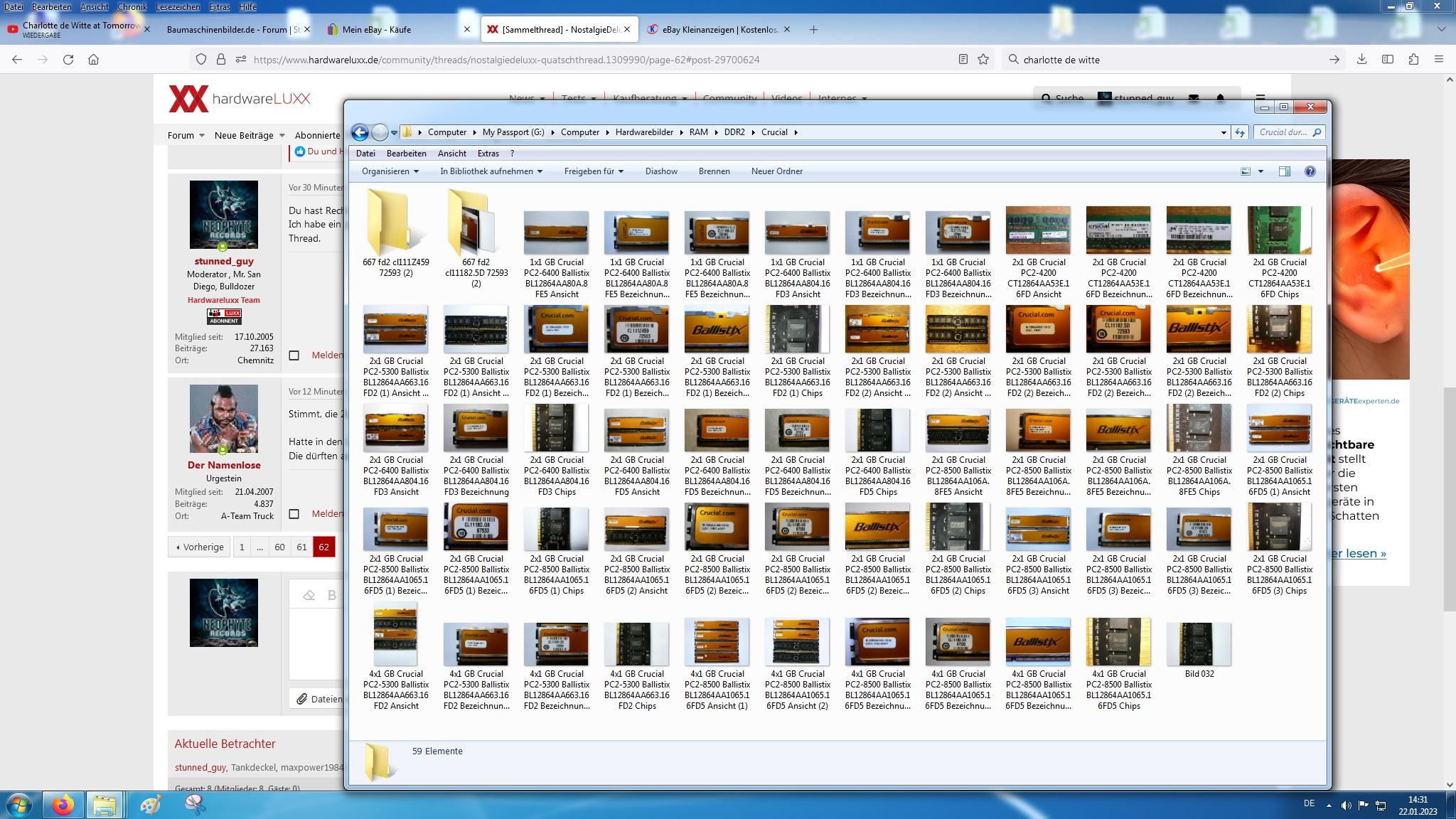Click the Firefox URL address field
This screenshot has width=1456, height=819.
point(597,60)
